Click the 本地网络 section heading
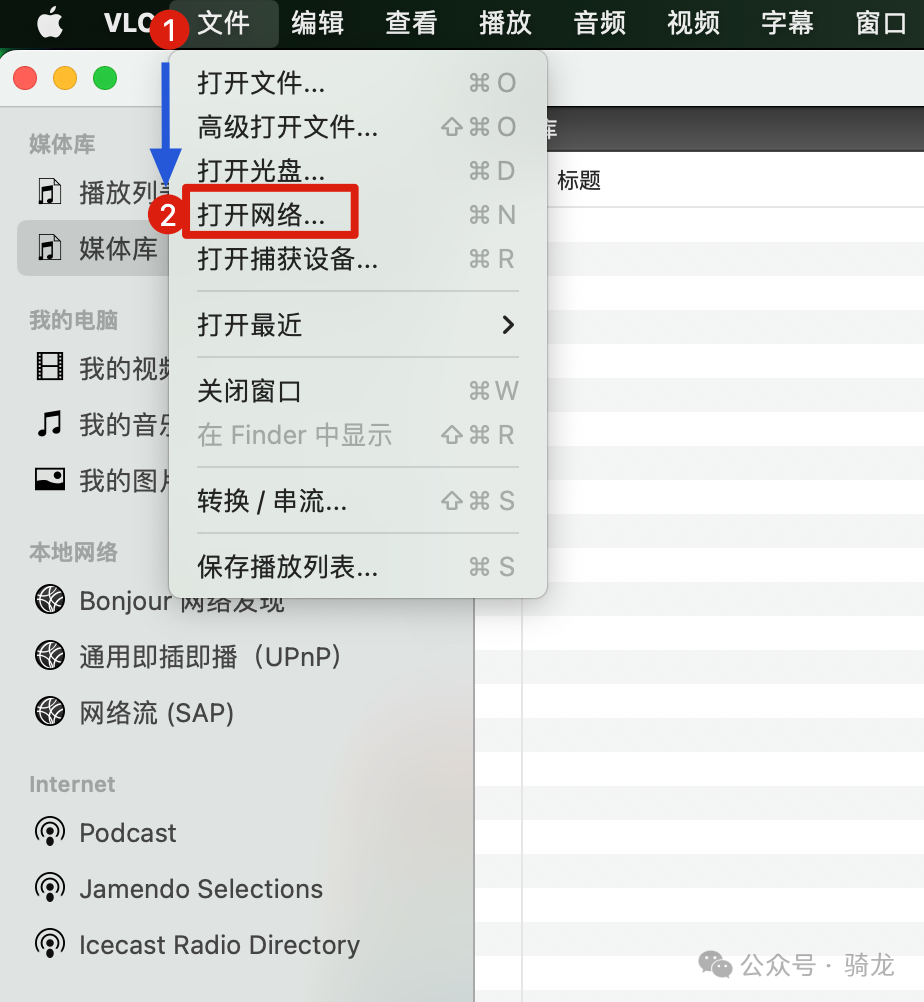 tap(73, 552)
